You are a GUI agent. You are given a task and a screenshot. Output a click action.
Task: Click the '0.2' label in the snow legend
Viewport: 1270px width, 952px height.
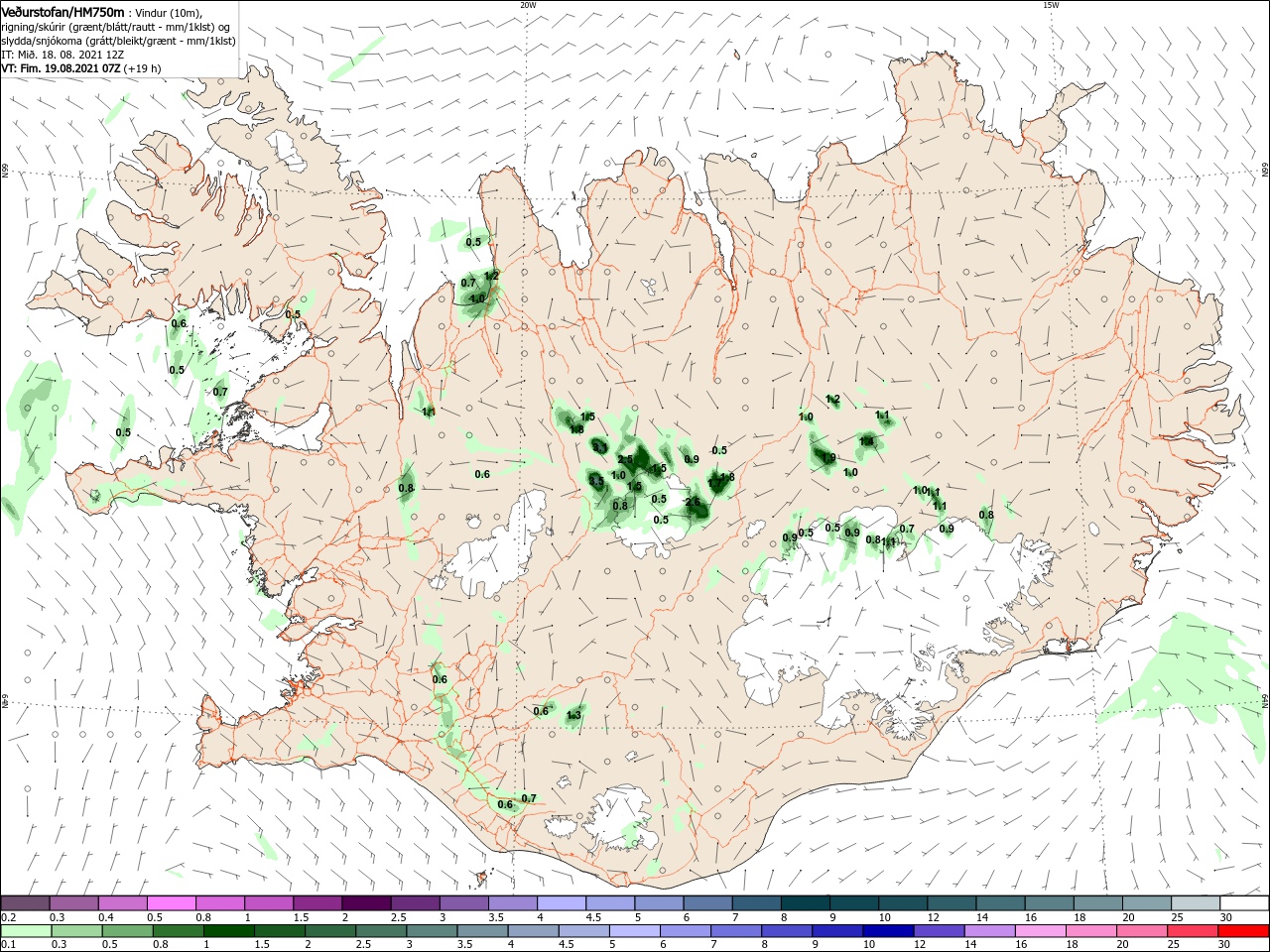[x=8, y=917]
